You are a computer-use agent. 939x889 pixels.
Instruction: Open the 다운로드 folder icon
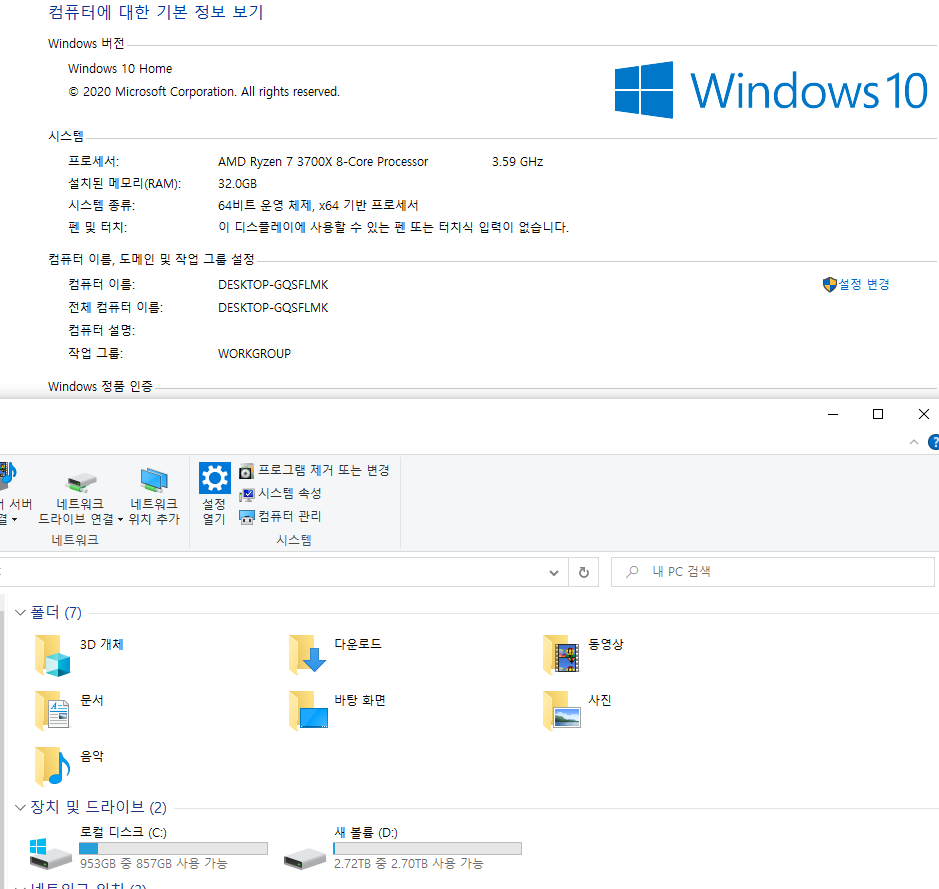point(307,655)
